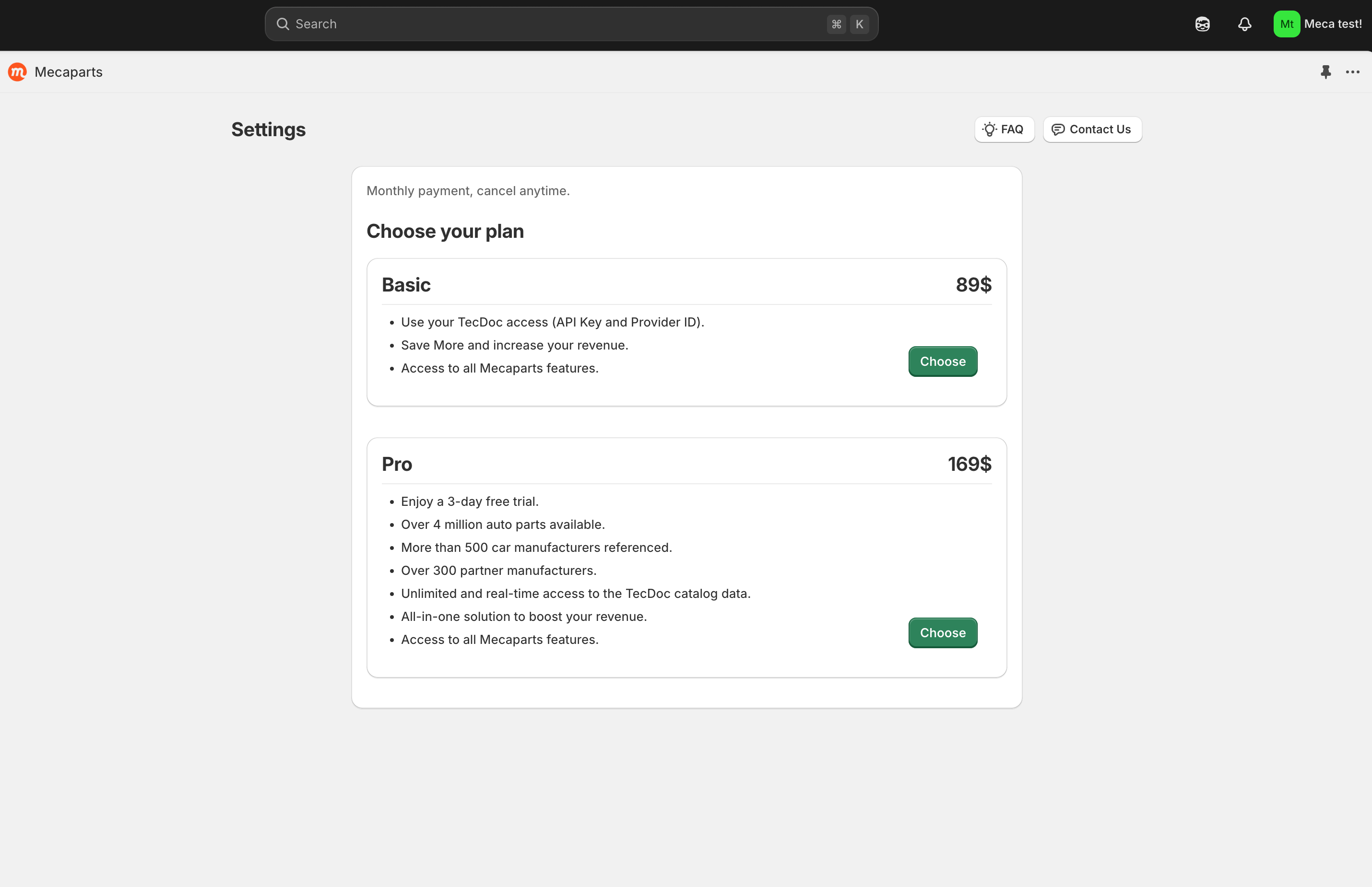Viewport: 1372px width, 887px height.
Task: Pin the Mecaparts app
Action: pyautogui.click(x=1325, y=72)
